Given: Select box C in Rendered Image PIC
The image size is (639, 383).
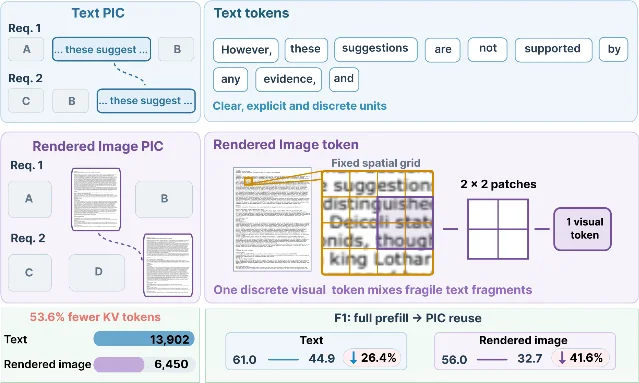Looking at the screenshot, I should (x=30, y=273).
